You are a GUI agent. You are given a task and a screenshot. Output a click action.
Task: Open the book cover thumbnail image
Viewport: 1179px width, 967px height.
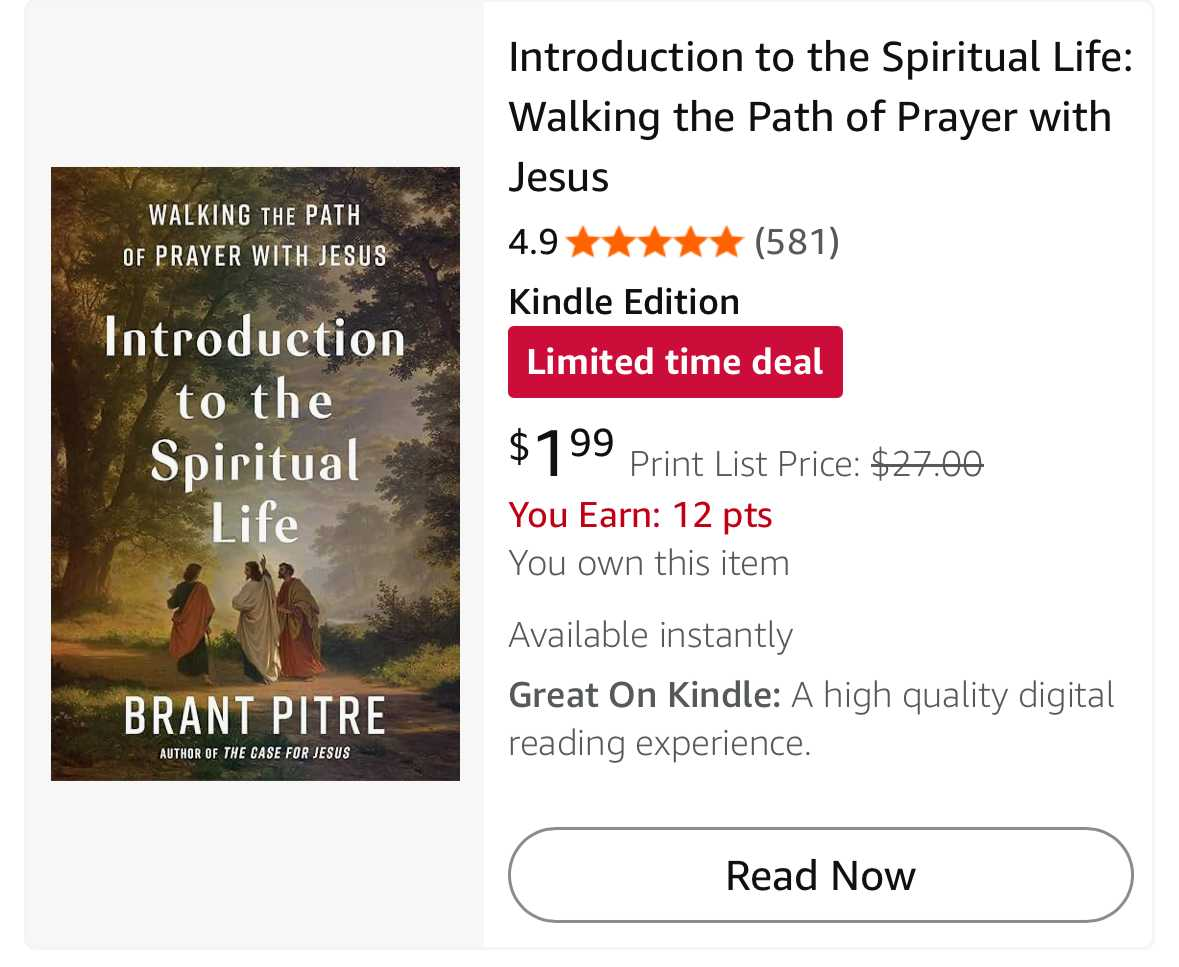tap(255, 473)
